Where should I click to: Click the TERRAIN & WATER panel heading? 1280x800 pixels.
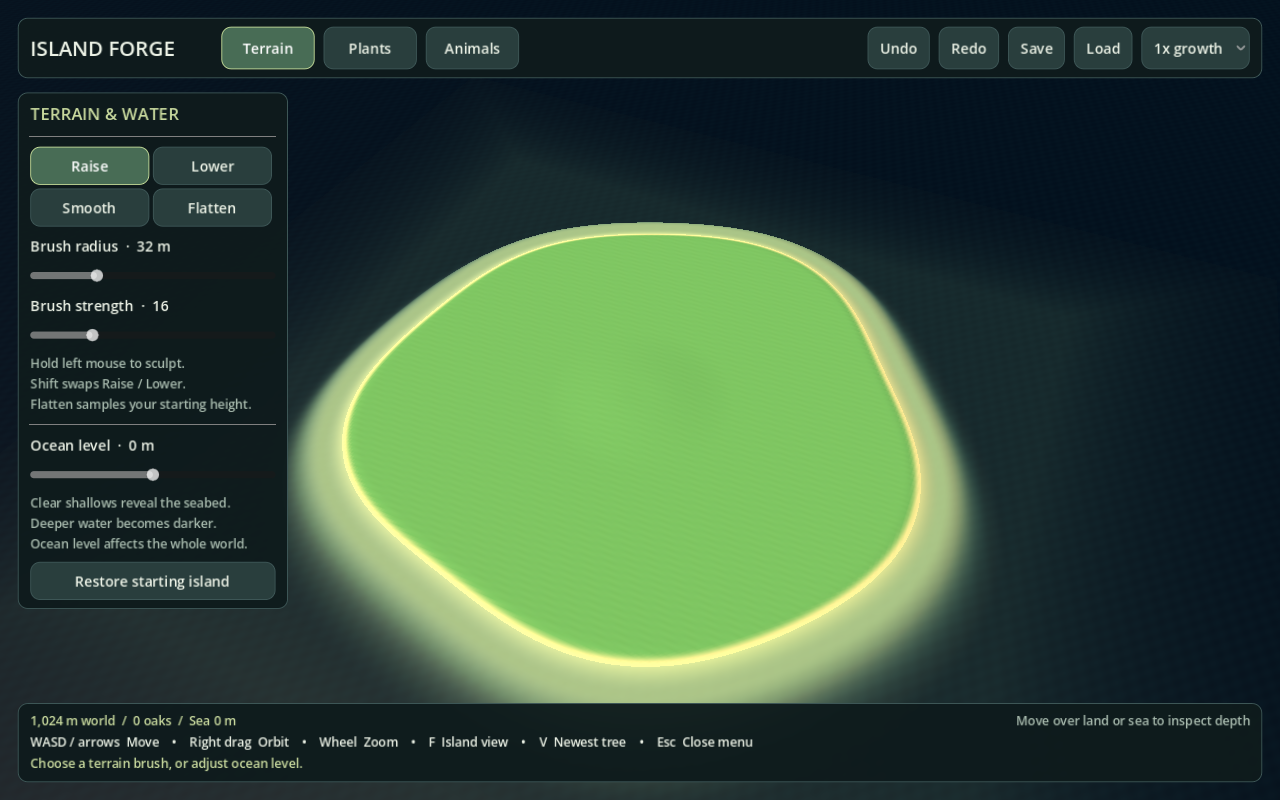point(105,114)
